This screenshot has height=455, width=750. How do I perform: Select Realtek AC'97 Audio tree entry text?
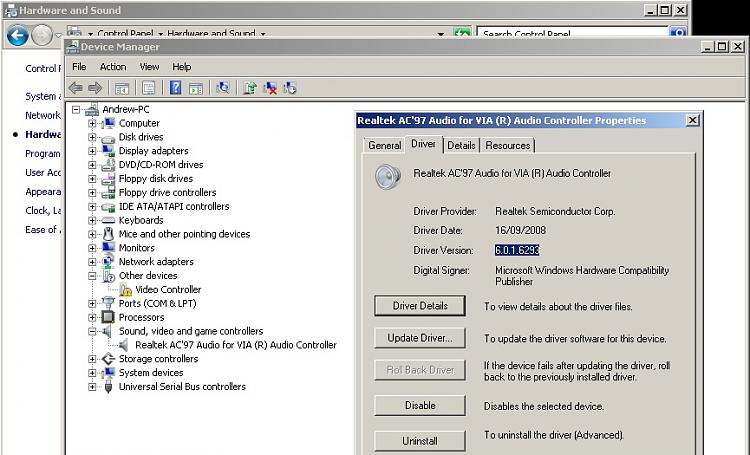tap(236, 345)
